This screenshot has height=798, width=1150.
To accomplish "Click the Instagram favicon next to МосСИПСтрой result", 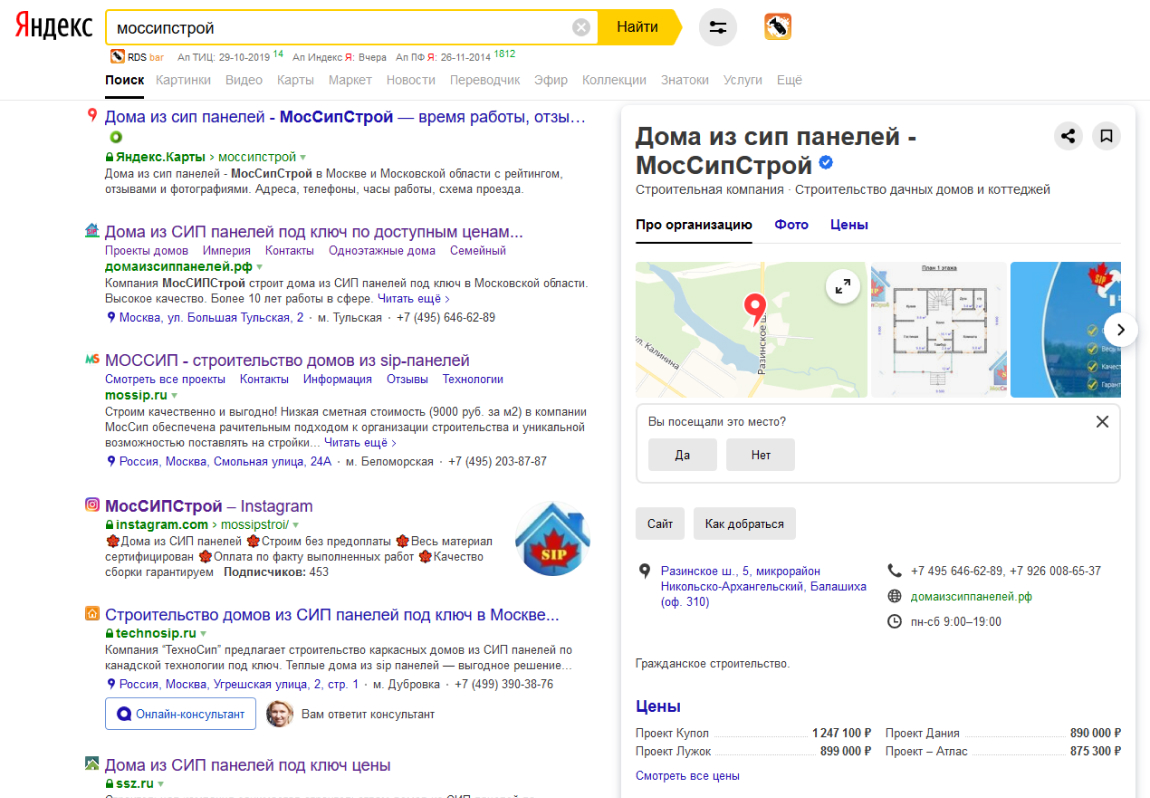I will pyautogui.click(x=92, y=505).
